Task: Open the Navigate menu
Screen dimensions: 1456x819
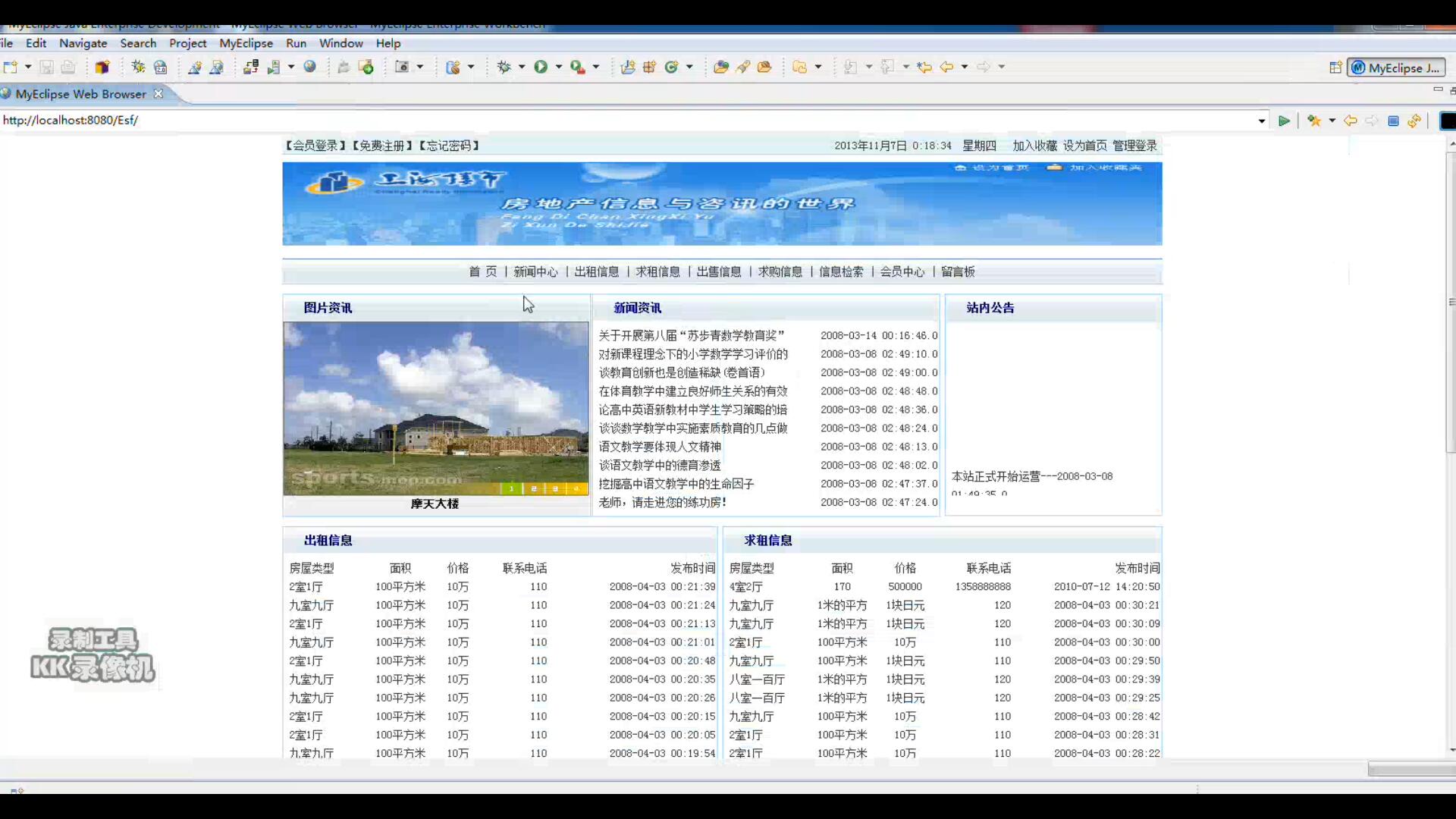Action: pos(83,43)
